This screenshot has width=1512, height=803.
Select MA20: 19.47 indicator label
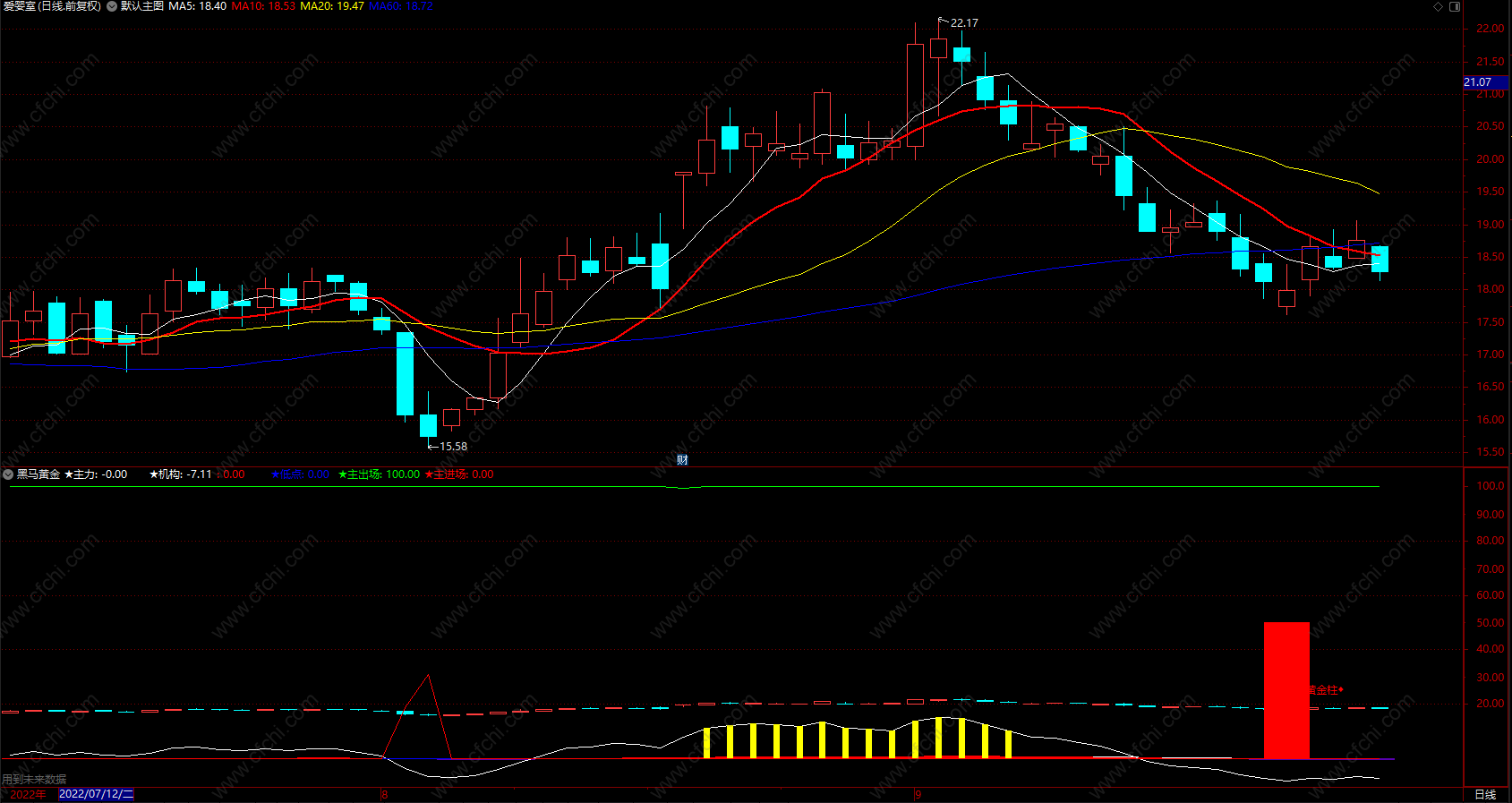[x=332, y=6]
